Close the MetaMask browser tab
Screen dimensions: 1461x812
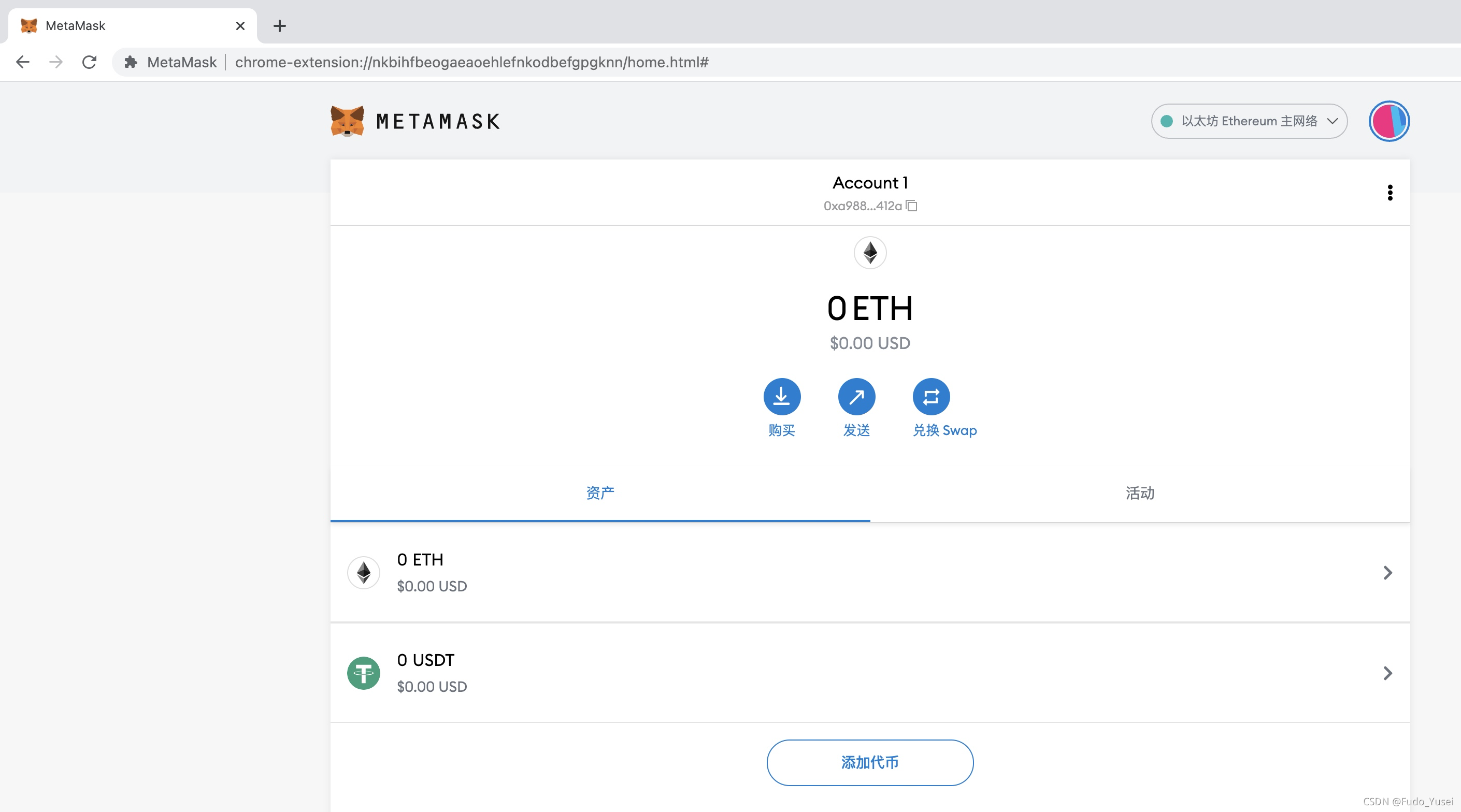tap(240, 25)
